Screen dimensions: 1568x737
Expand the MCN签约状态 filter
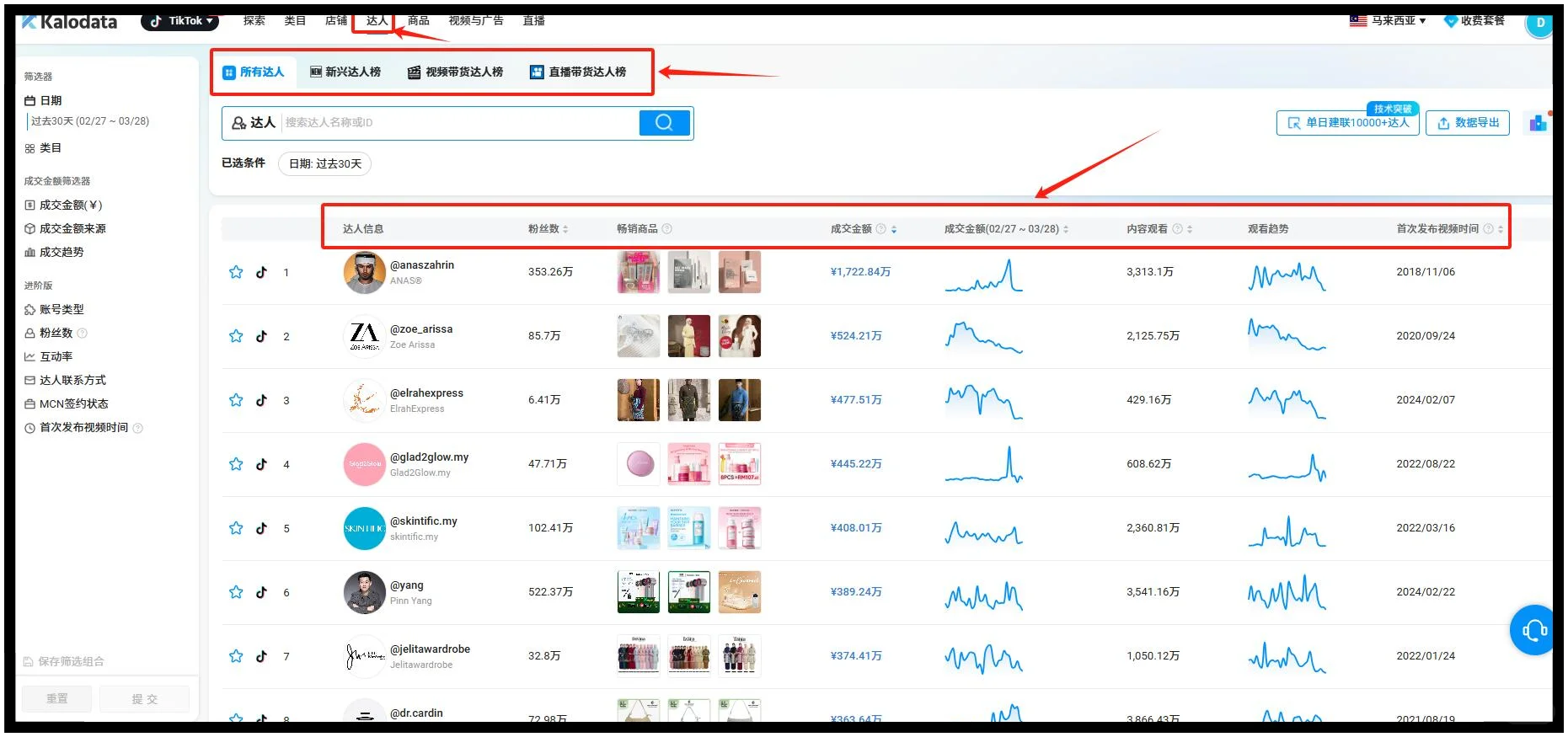coord(67,403)
